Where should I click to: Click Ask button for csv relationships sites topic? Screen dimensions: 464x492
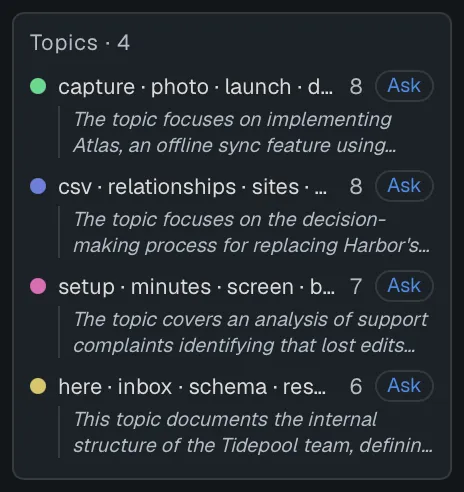click(x=404, y=186)
